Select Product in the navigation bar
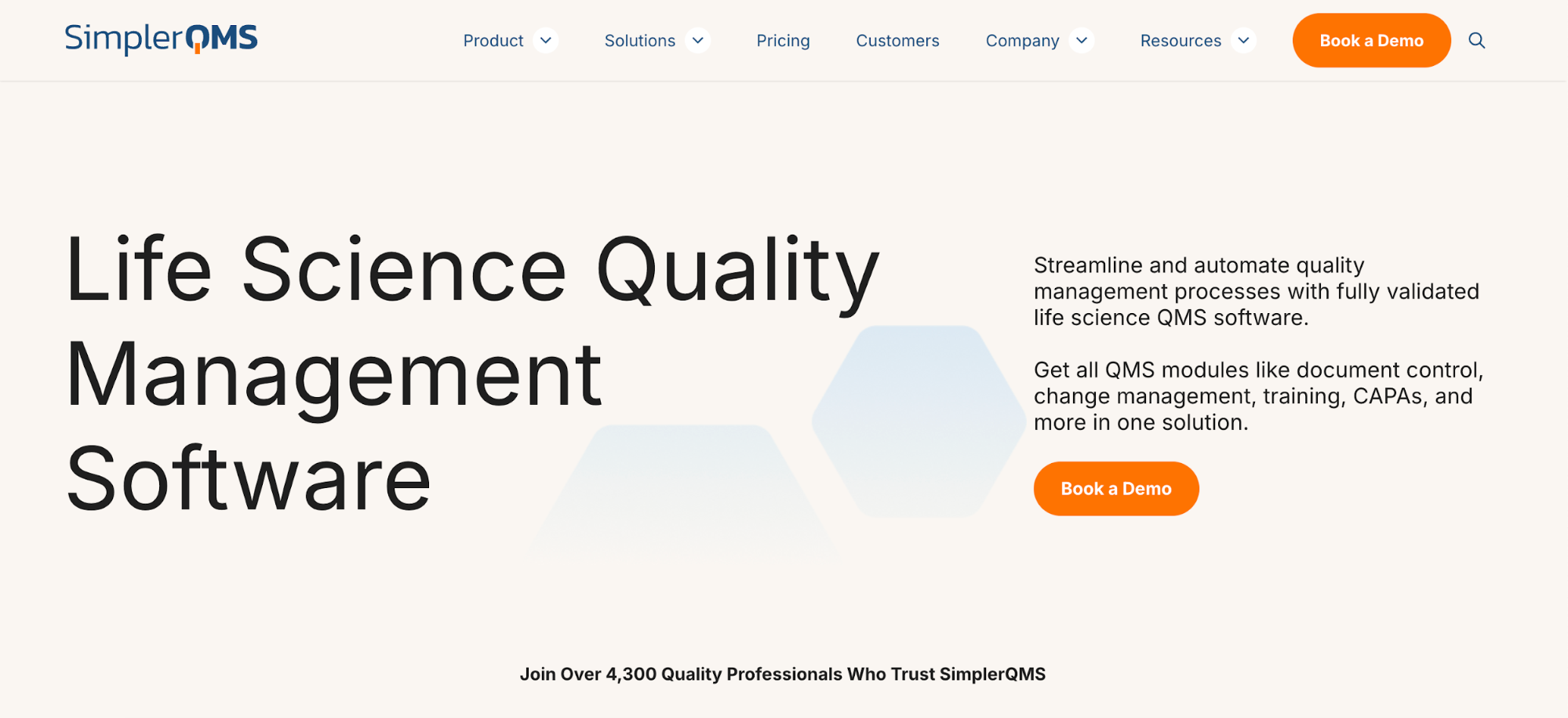Screen dimensions: 1568x718 point(493,40)
